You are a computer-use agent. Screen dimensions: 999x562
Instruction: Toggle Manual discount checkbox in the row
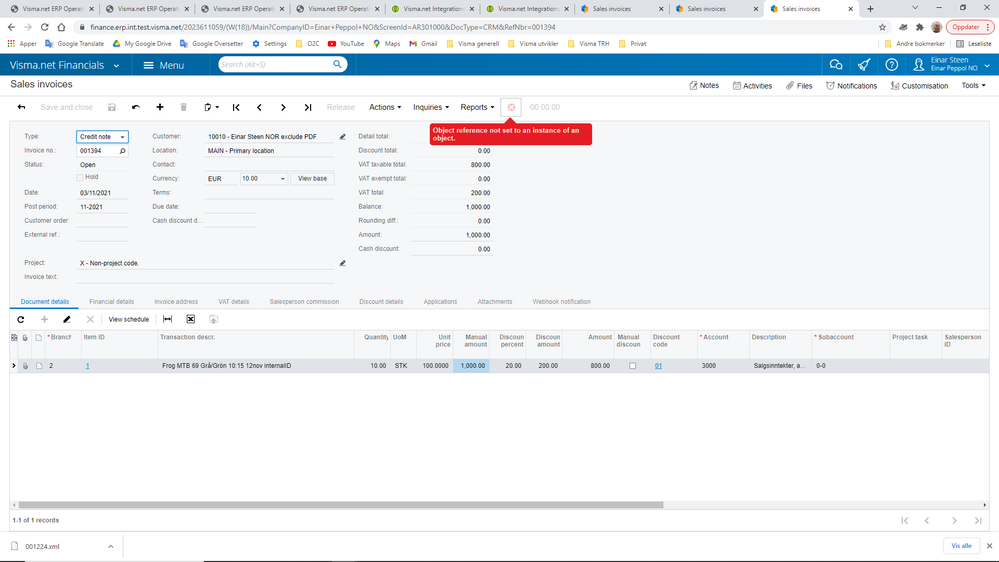coord(633,366)
